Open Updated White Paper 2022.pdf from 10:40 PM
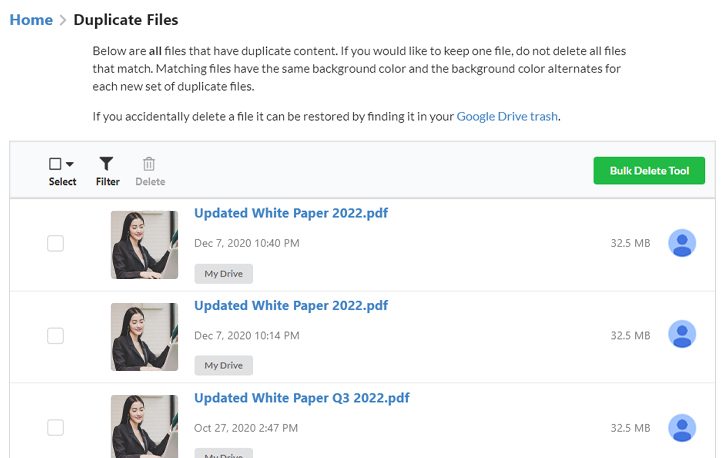The height and width of the screenshot is (458, 725). tap(291, 213)
